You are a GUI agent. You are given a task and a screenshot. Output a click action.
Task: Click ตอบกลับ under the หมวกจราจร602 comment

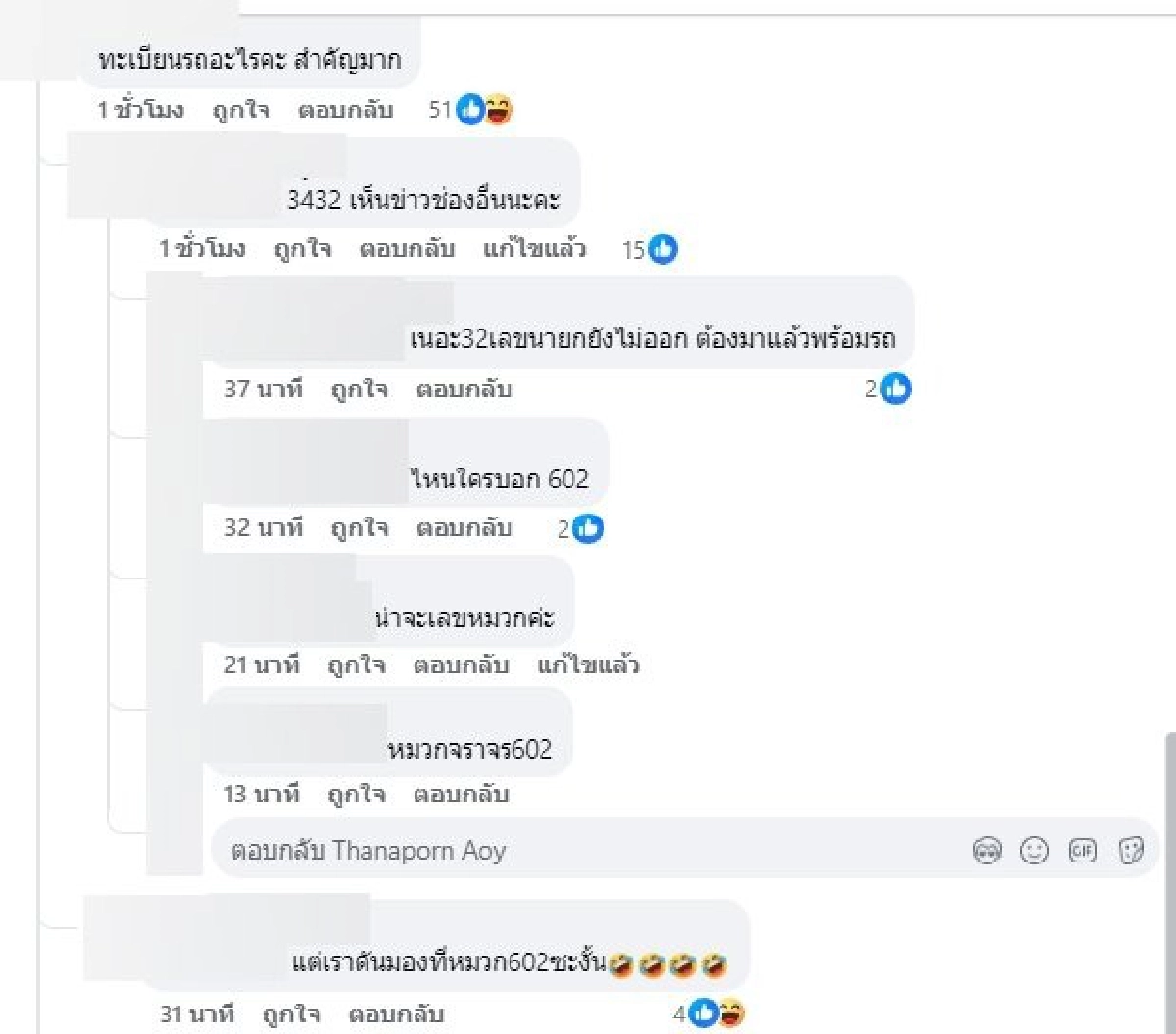click(x=461, y=794)
